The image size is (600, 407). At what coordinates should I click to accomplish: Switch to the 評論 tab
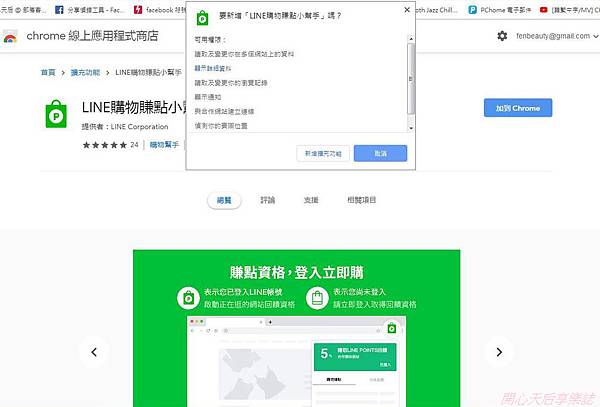point(267,200)
